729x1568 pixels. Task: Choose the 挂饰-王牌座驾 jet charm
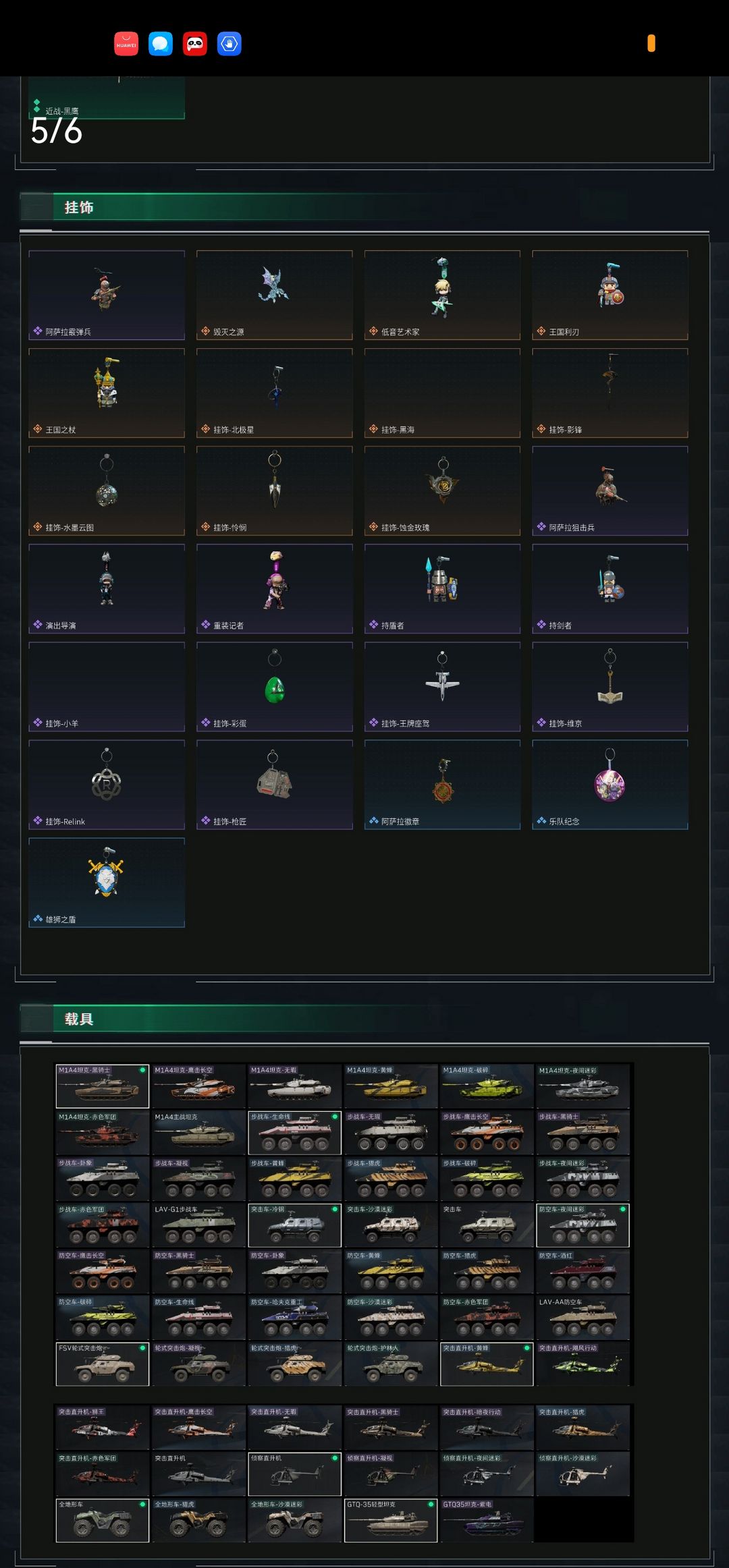[442, 686]
